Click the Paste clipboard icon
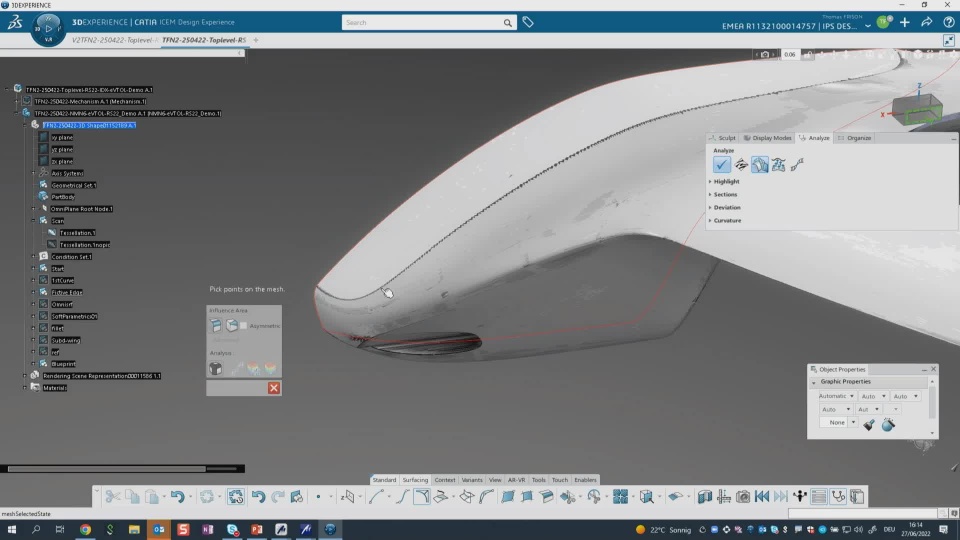 pyautogui.click(x=152, y=497)
